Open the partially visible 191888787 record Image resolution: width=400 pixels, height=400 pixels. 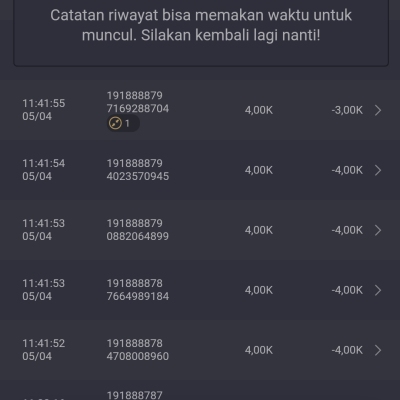point(200,390)
